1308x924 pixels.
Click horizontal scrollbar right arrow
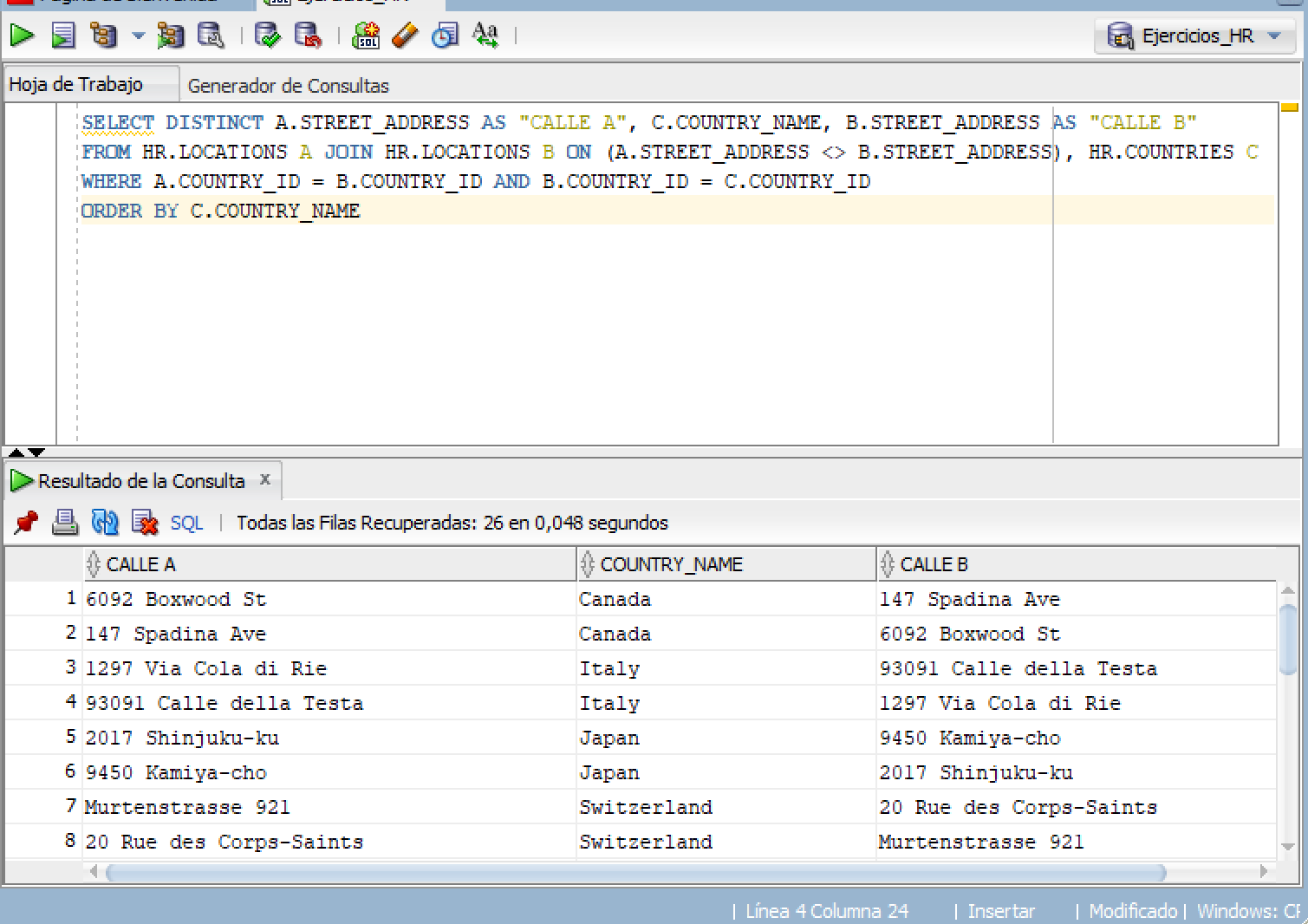tap(1264, 871)
